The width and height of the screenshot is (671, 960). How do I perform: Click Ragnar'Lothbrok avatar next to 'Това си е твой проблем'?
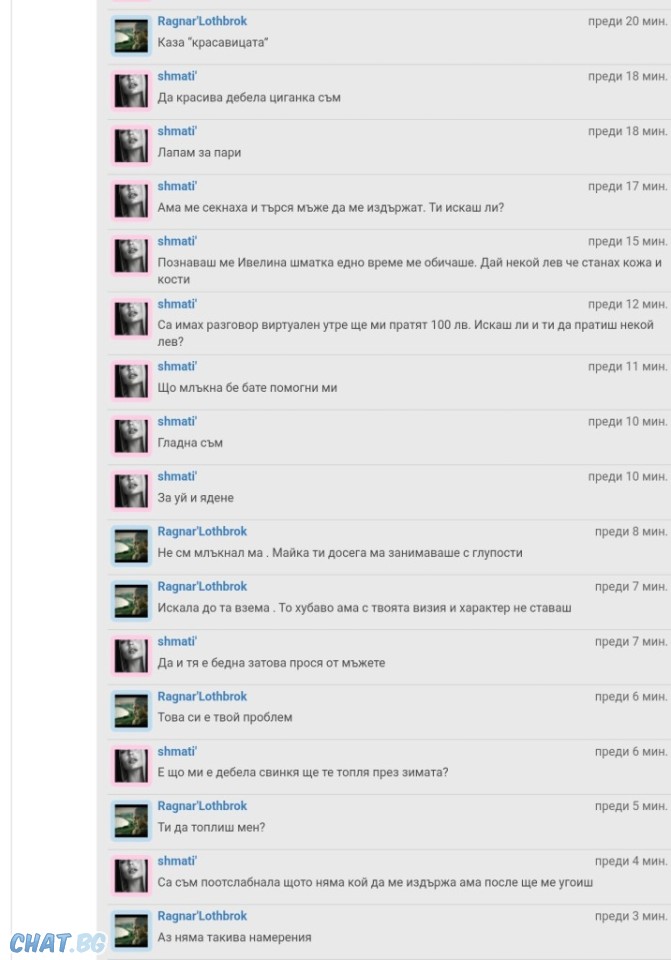pyautogui.click(x=131, y=711)
